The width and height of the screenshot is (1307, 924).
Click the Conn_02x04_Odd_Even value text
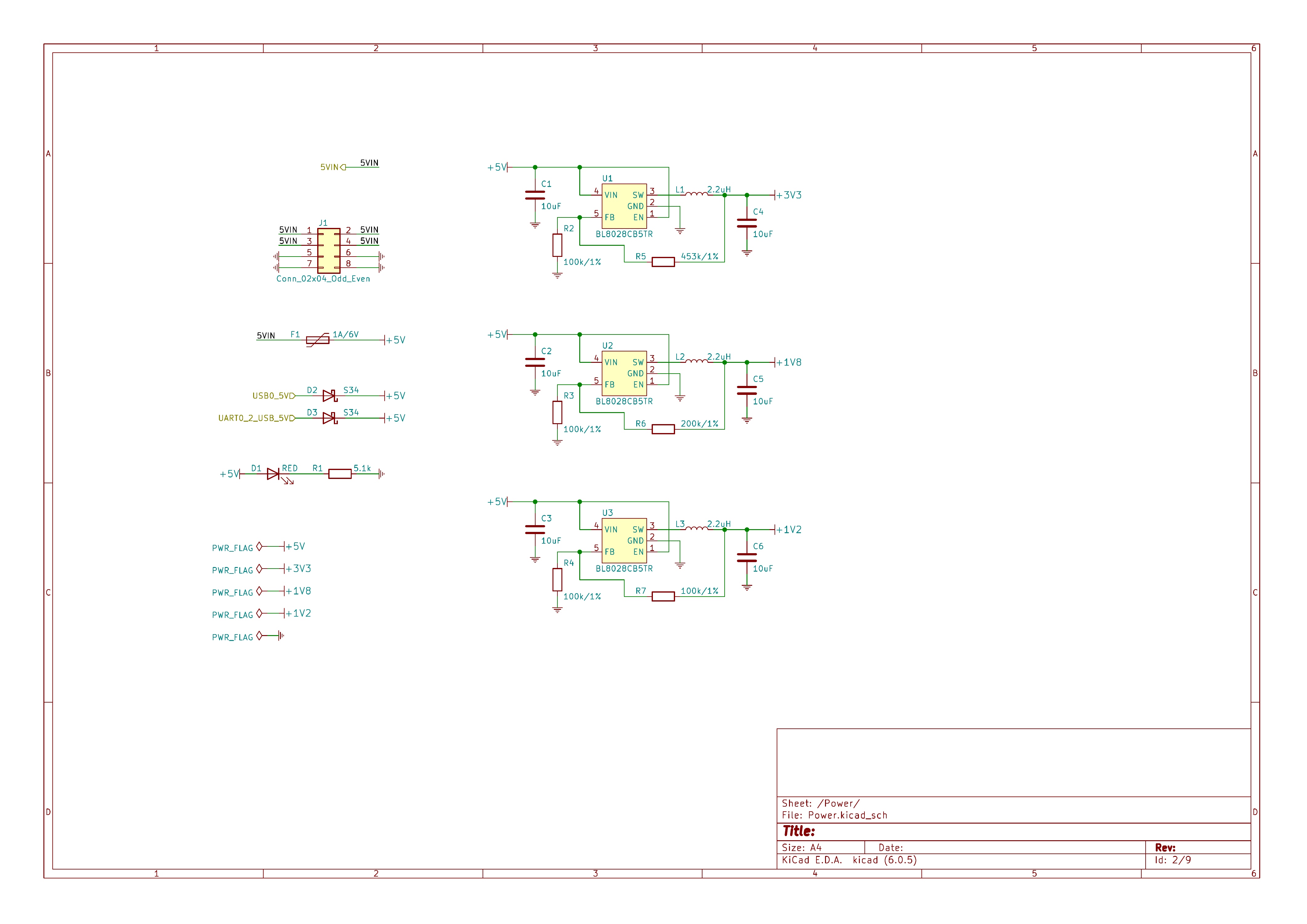point(323,279)
